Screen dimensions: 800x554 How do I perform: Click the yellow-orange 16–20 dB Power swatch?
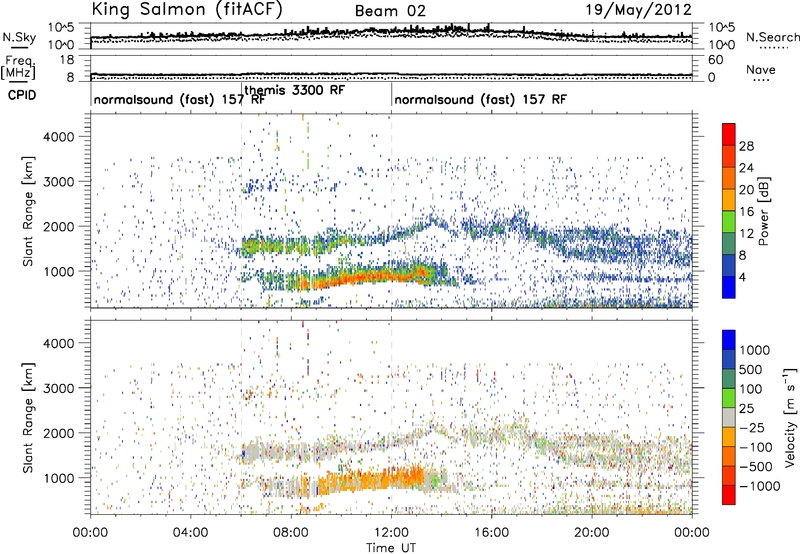point(729,199)
